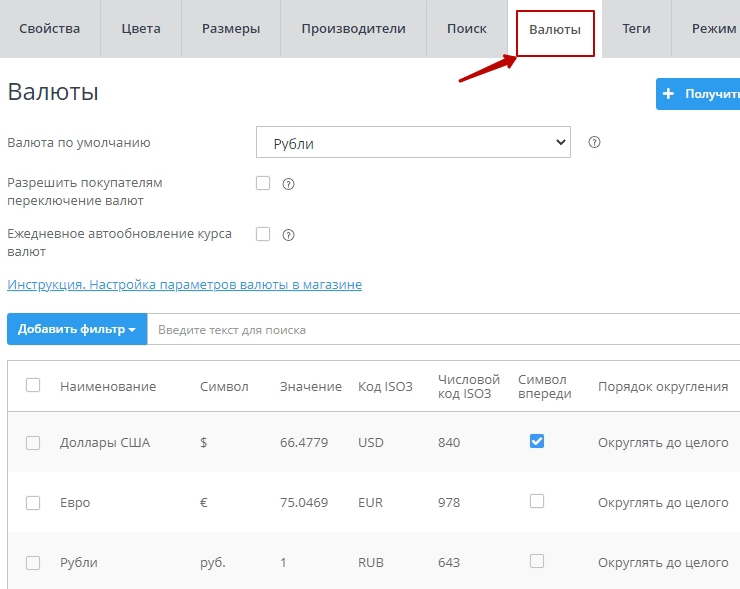Select the Рубли row checkbox
This screenshot has height=589, width=740.
click(33, 563)
